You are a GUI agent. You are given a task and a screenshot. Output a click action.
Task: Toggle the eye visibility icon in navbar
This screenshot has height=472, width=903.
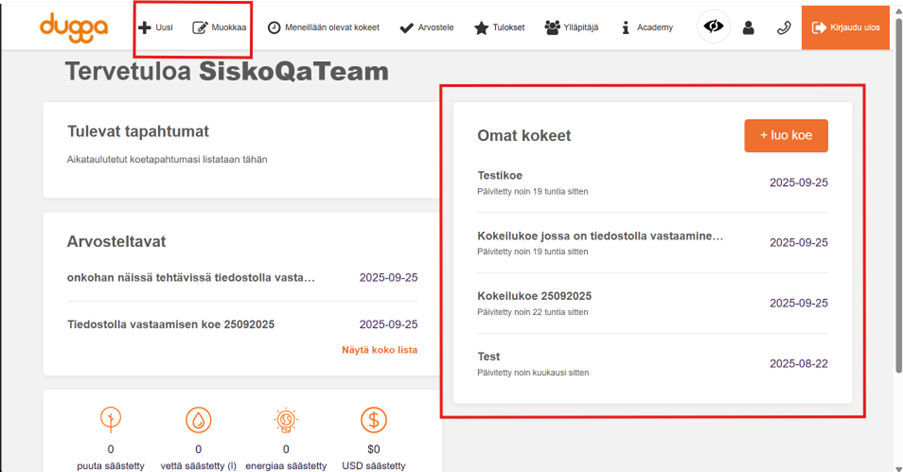click(713, 27)
